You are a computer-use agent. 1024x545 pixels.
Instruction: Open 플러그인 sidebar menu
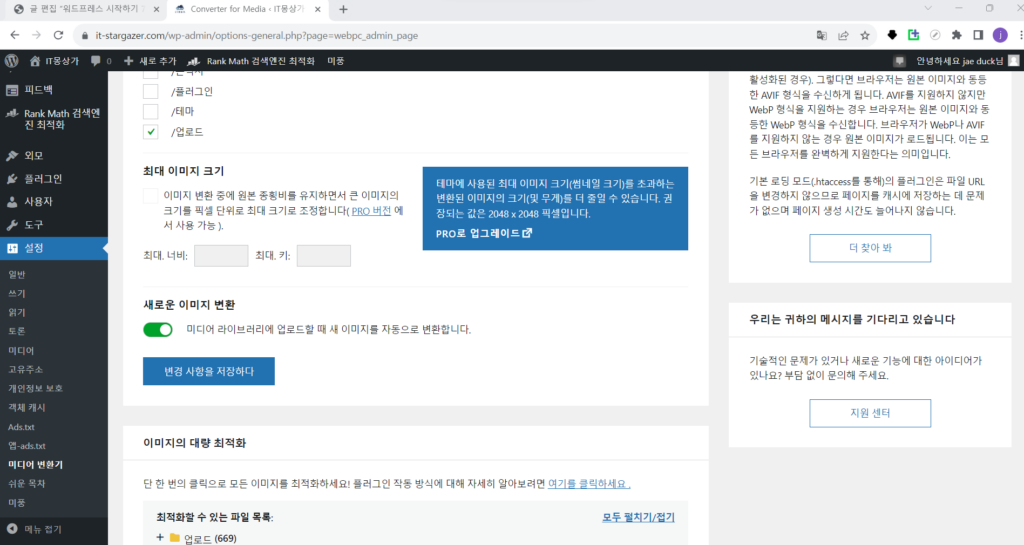(x=54, y=178)
